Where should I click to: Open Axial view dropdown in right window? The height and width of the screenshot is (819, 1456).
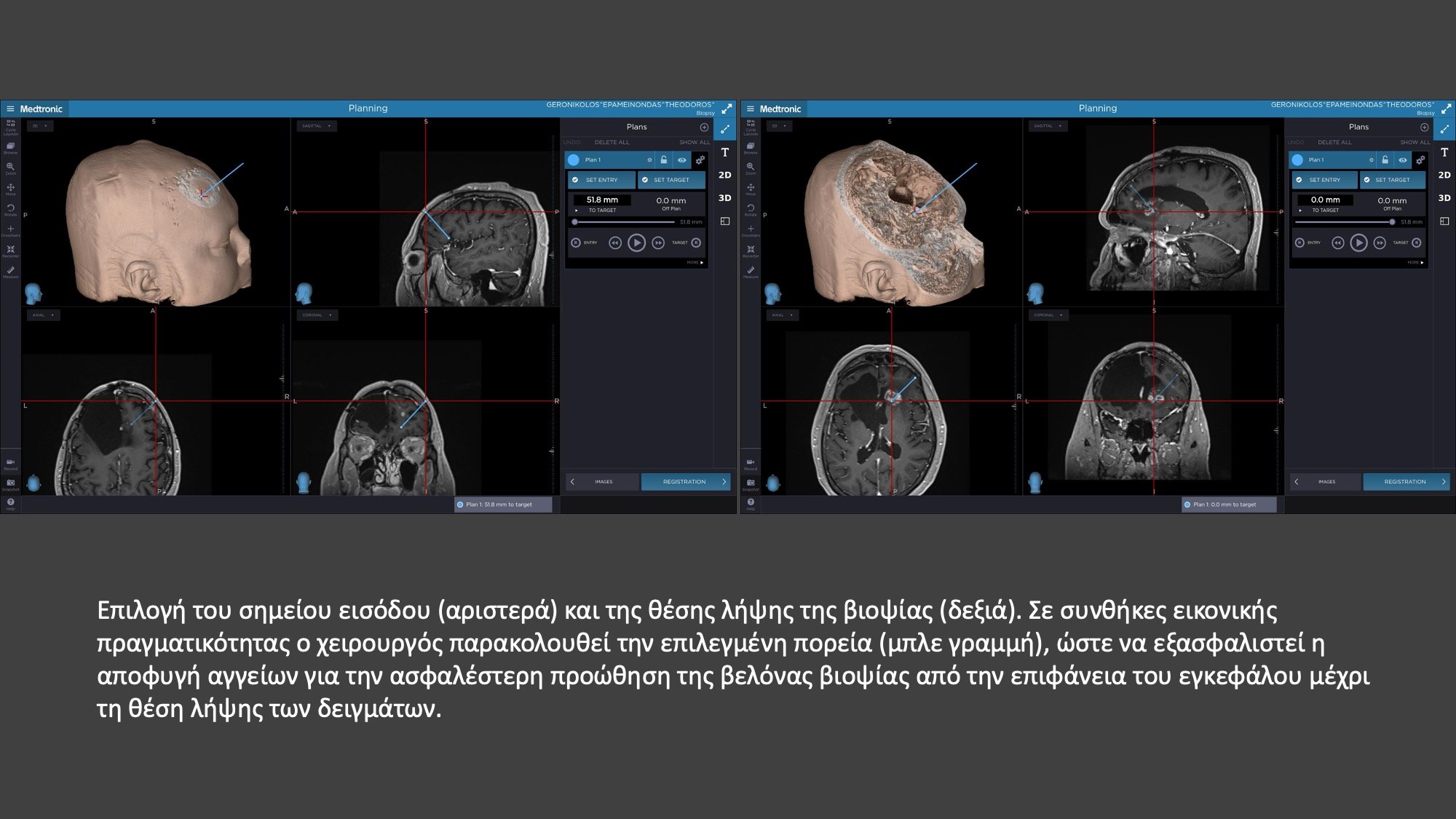pyautogui.click(x=783, y=315)
